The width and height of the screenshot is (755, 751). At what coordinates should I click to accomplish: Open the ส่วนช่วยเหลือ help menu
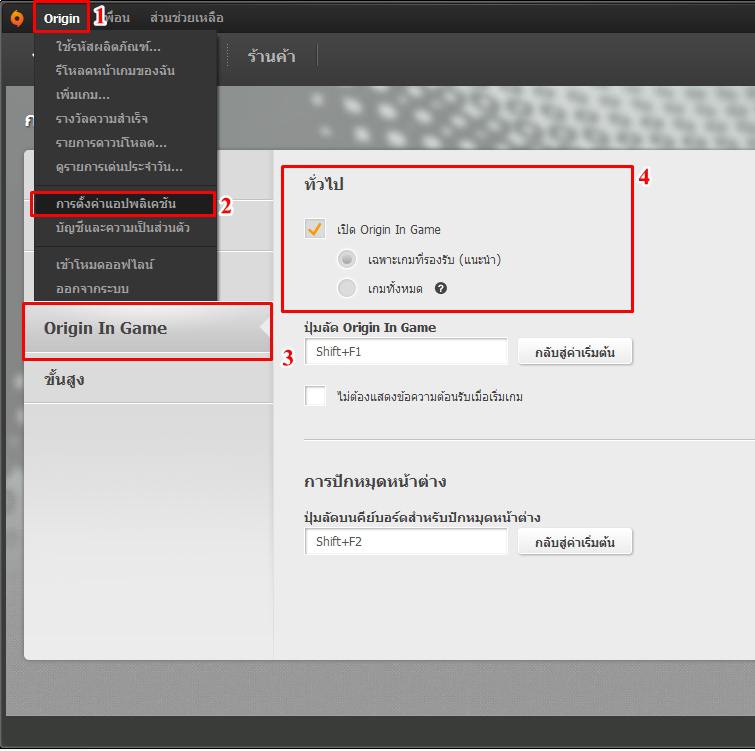[186, 18]
